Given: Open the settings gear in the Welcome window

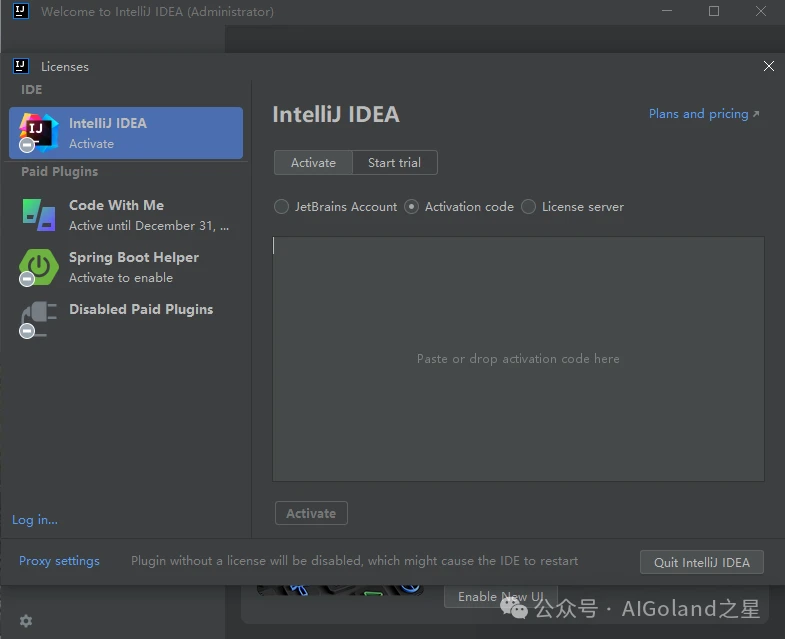Looking at the screenshot, I should (26, 621).
